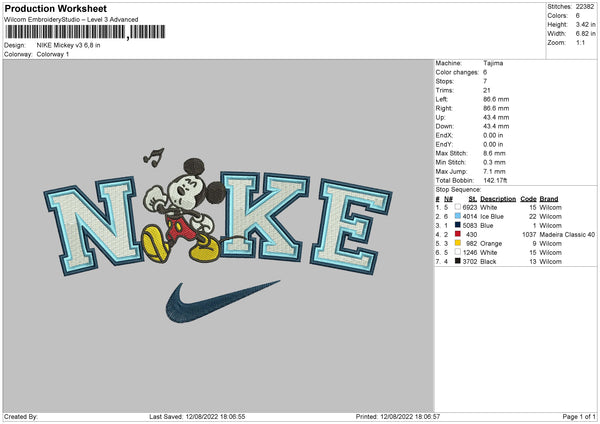Screen dimensions: 600x424
Task: Click the "Production Worksheet" heading
Action: coord(55,8)
